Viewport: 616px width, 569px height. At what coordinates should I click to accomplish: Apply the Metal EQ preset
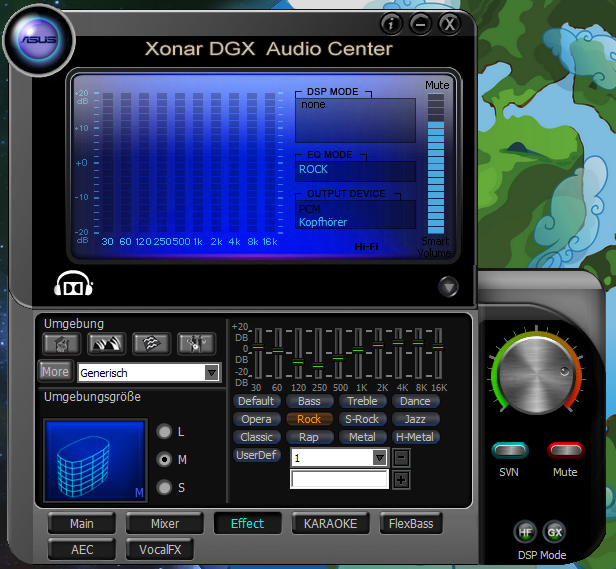362,437
